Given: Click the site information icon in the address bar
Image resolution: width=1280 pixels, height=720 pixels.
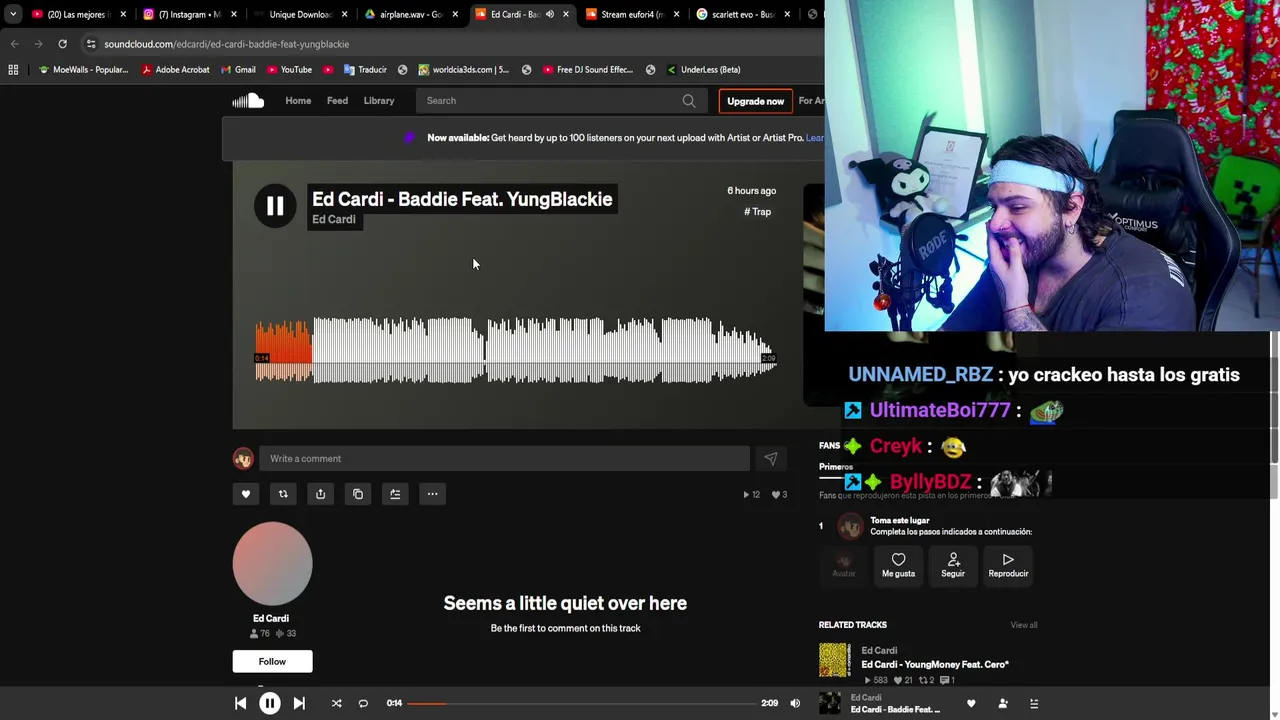Looking at the screenshot, I should click(91, 44).
